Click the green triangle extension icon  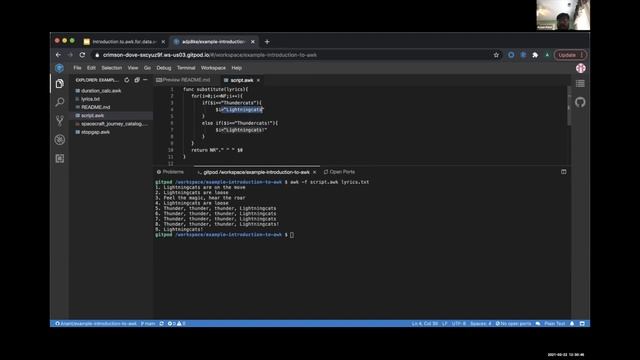[547, 55]
